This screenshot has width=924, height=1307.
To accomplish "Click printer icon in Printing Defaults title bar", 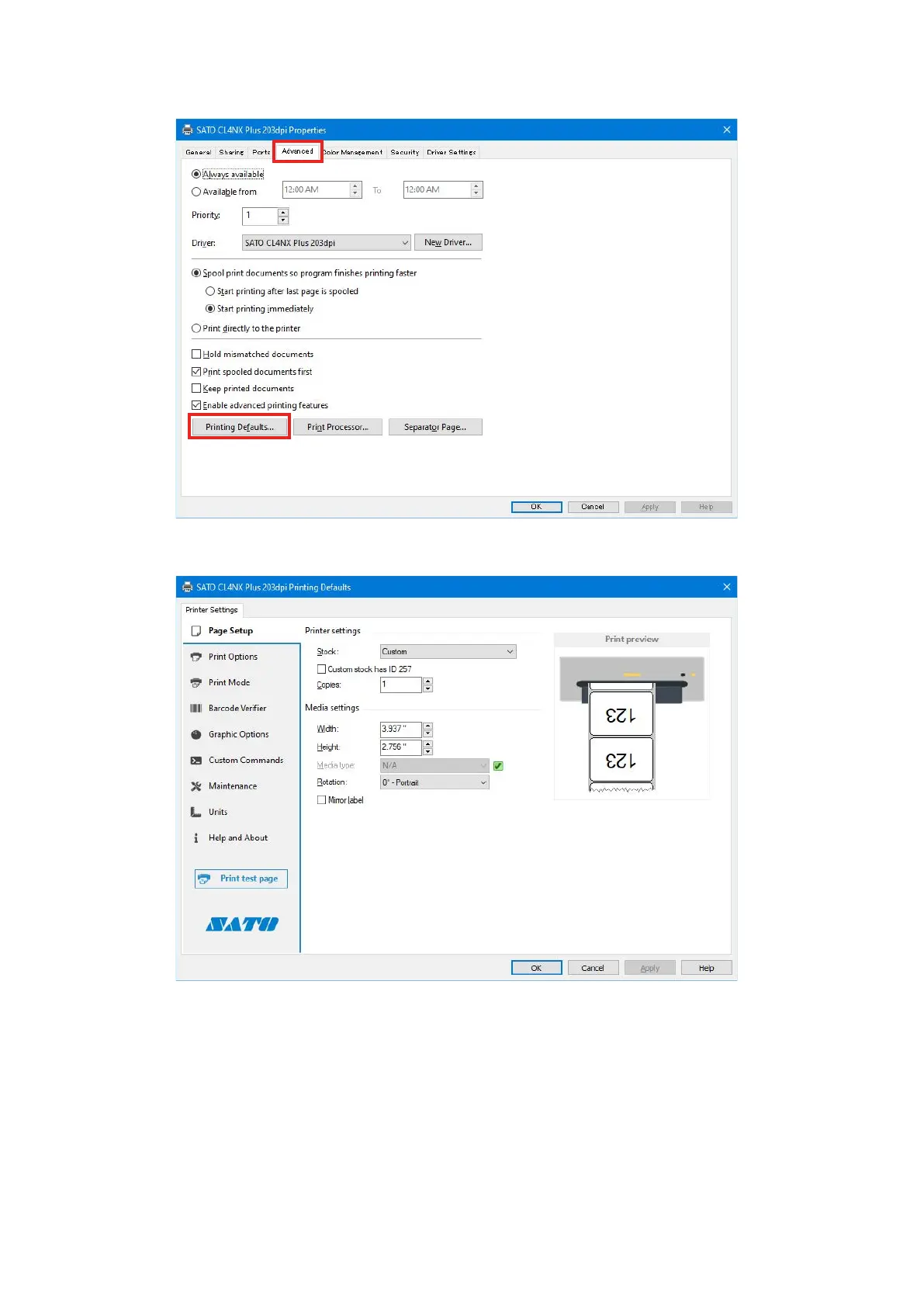I will tap(187, 587).
